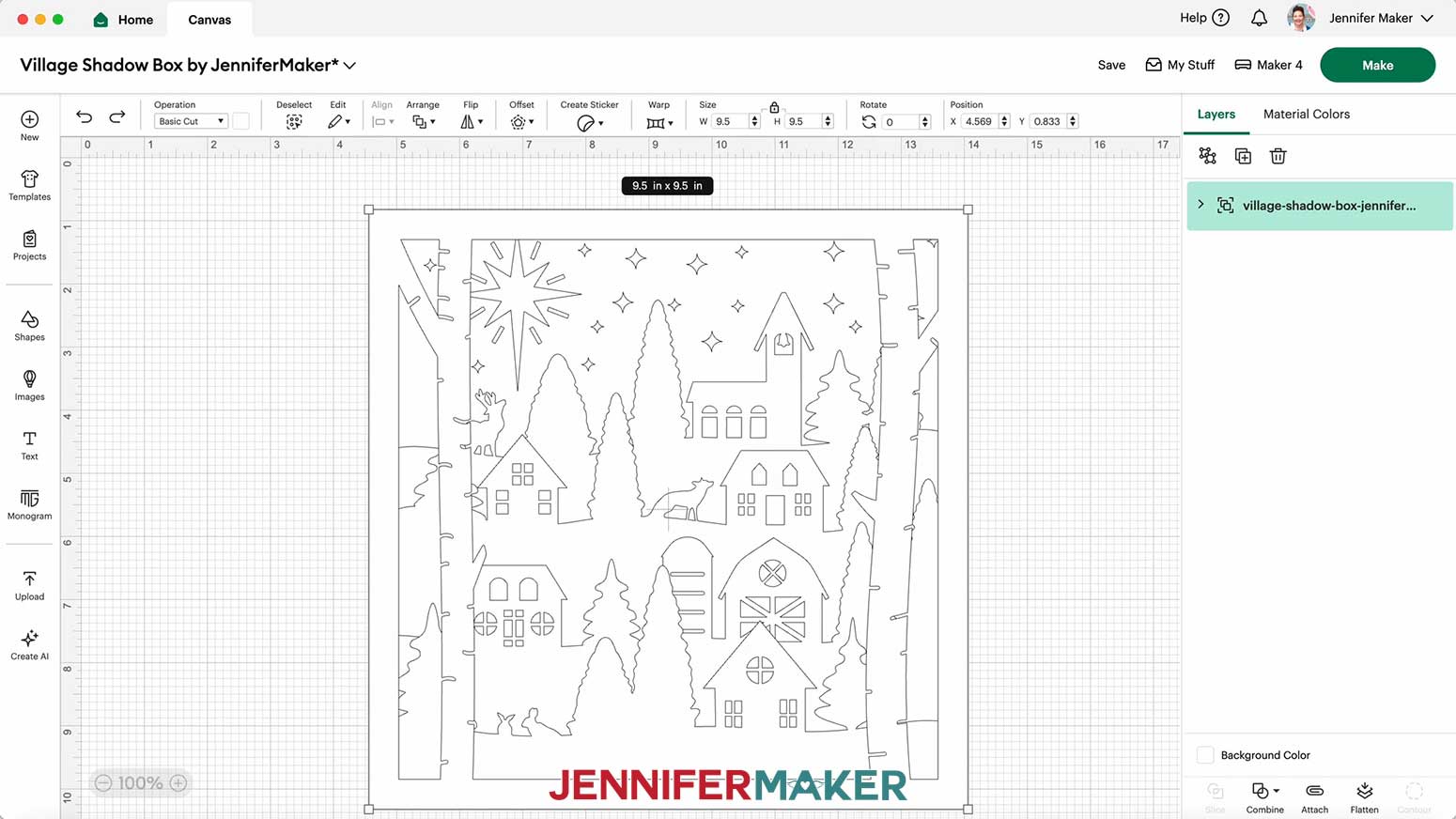Open the Create AI tool
This screenshot has width=1456, height=819.
tap(30, 644)
